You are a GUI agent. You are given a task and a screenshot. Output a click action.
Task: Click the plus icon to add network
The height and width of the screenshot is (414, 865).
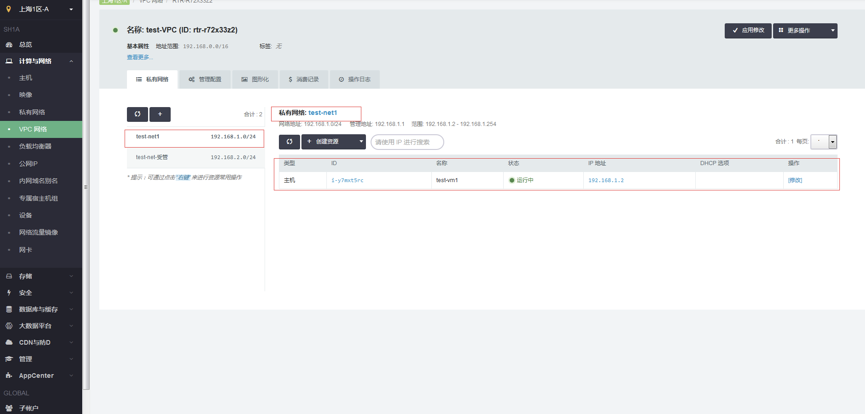coord(160,114)
